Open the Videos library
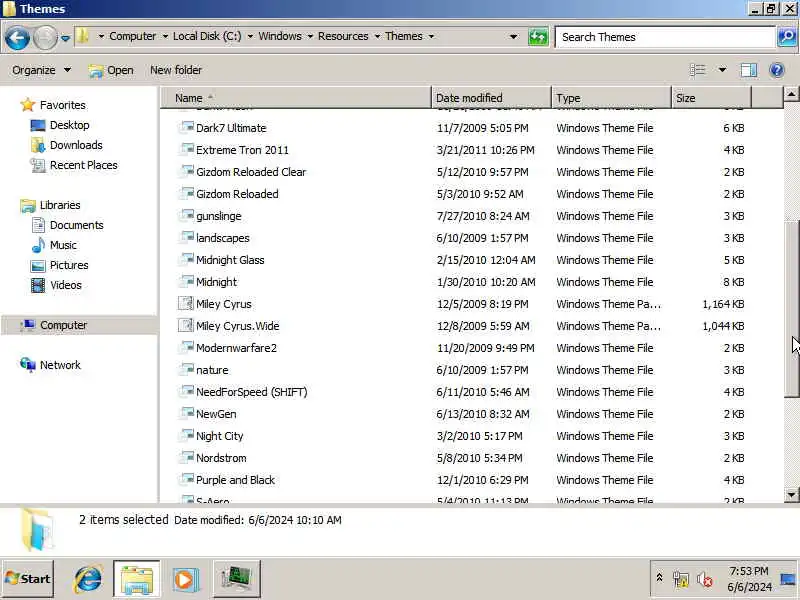 (65, 285)
